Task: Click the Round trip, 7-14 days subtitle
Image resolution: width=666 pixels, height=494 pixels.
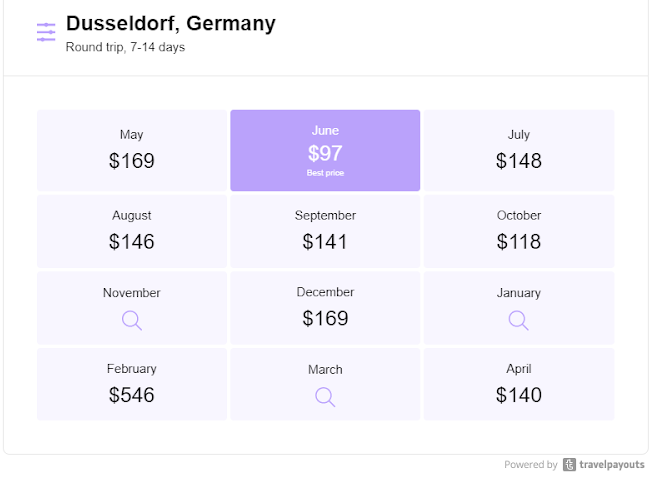Action: pyautogui.click(x=125, y=47)
